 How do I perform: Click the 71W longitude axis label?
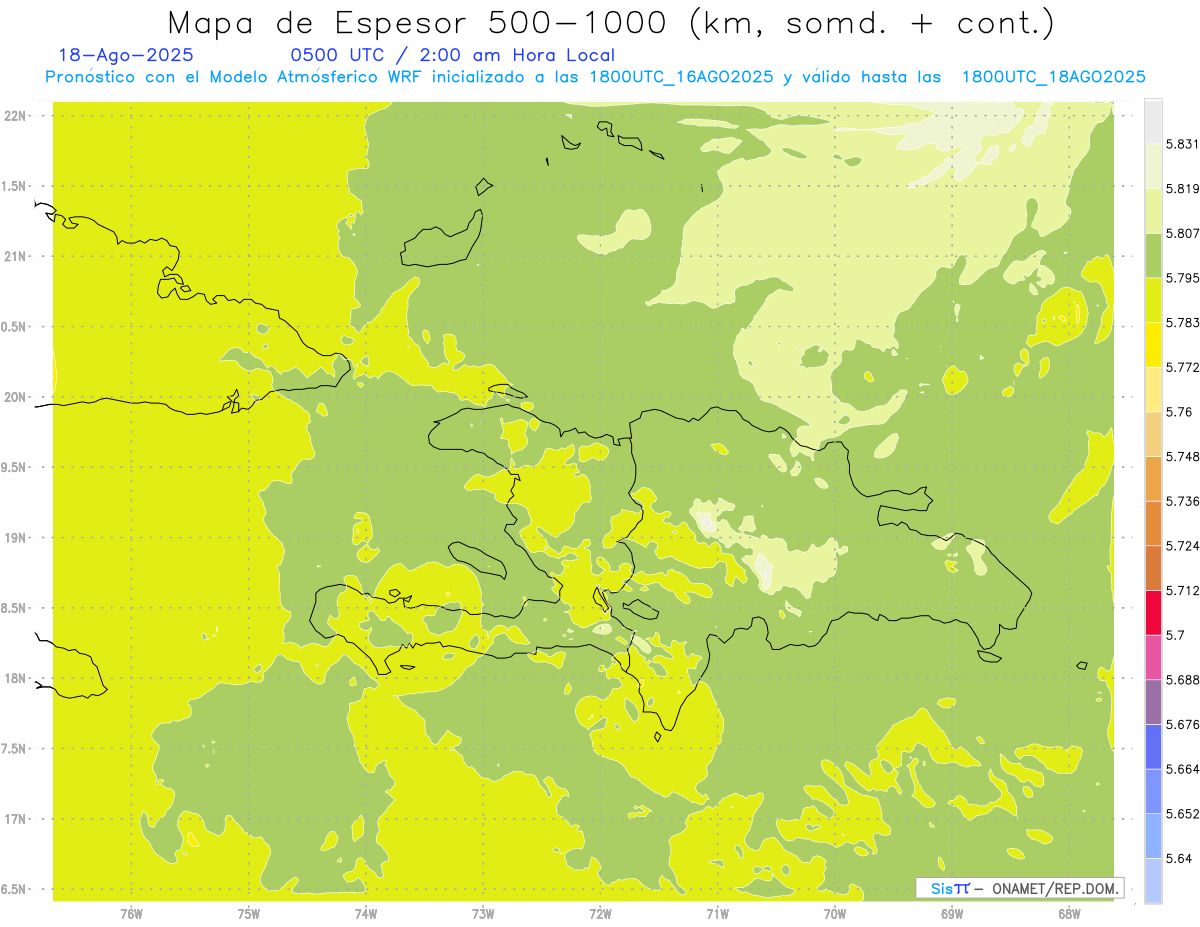[717, 914]
